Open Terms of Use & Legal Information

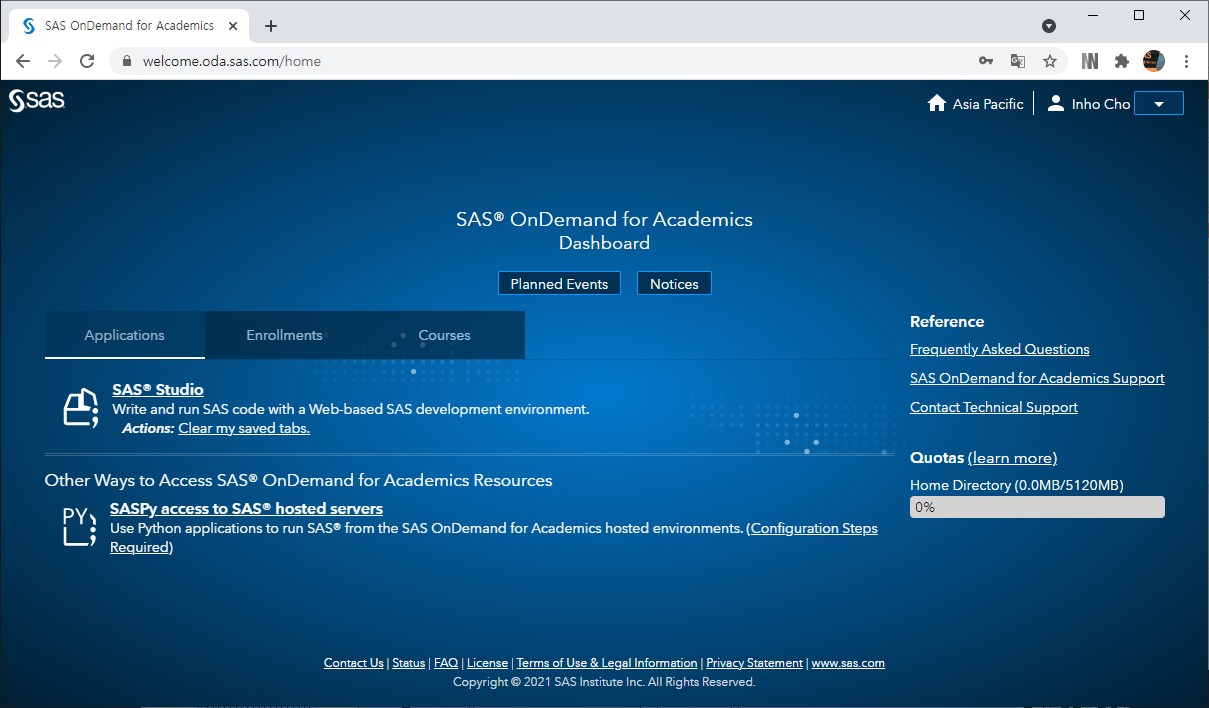pos(607,663)
